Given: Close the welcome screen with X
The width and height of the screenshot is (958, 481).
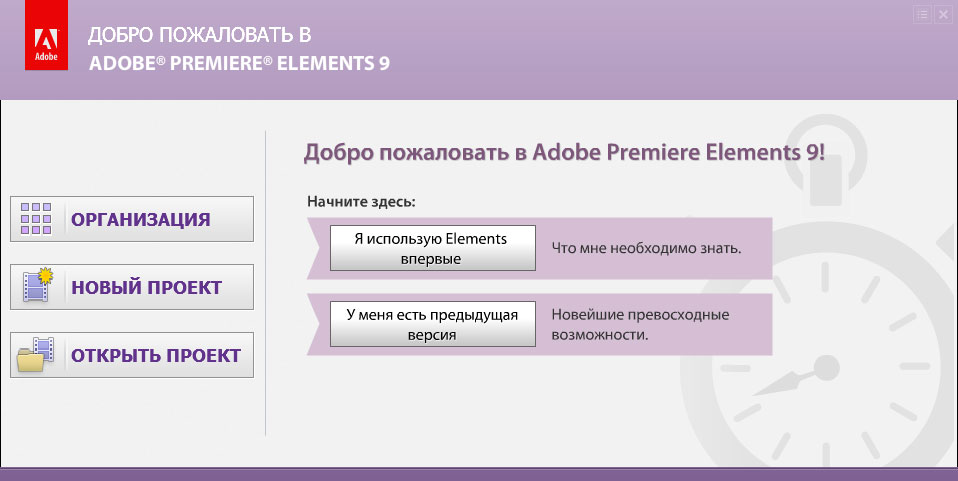Looking at the screenshot, I should point(943,14).
